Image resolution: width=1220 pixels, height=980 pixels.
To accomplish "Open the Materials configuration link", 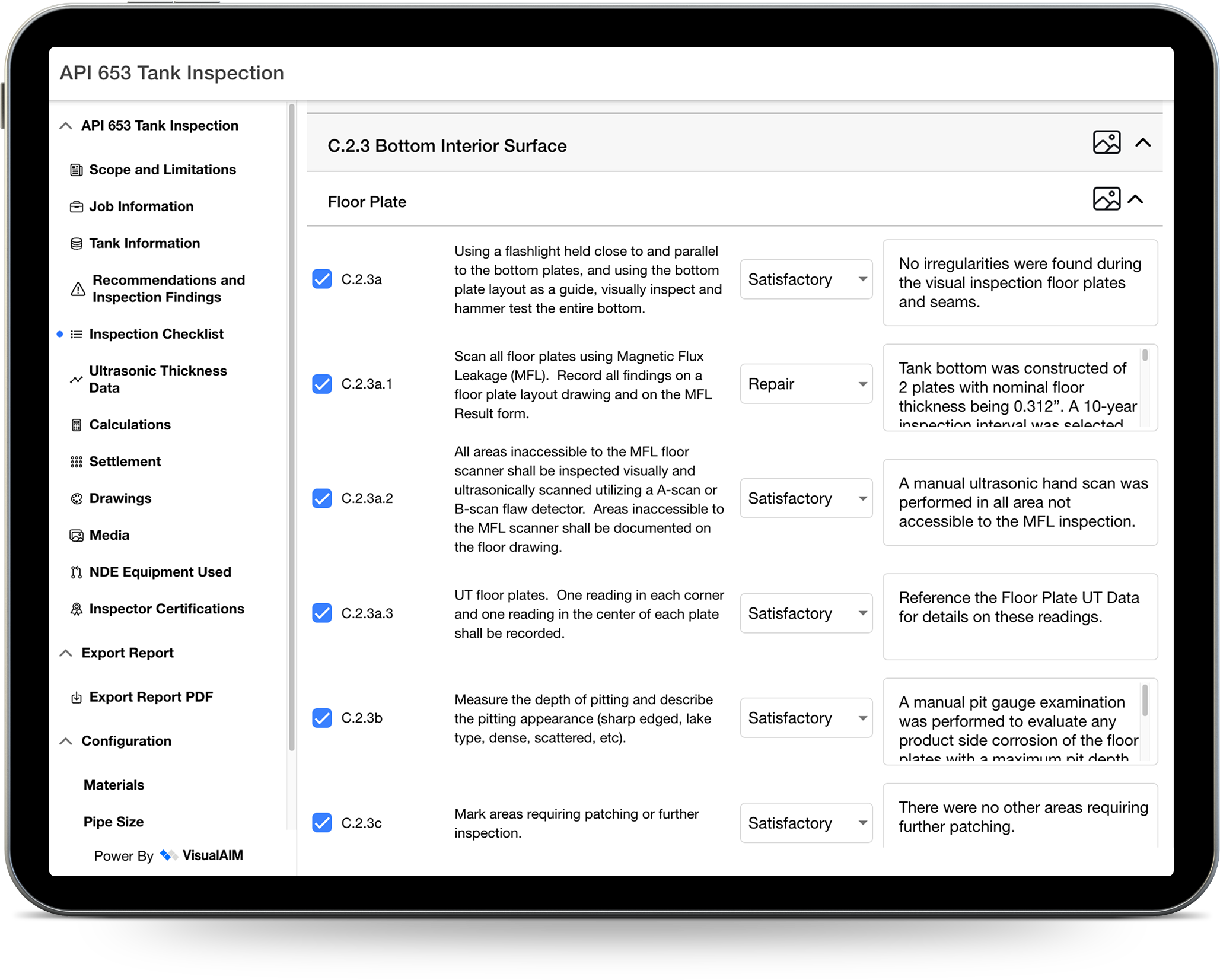I will (114, 785).
